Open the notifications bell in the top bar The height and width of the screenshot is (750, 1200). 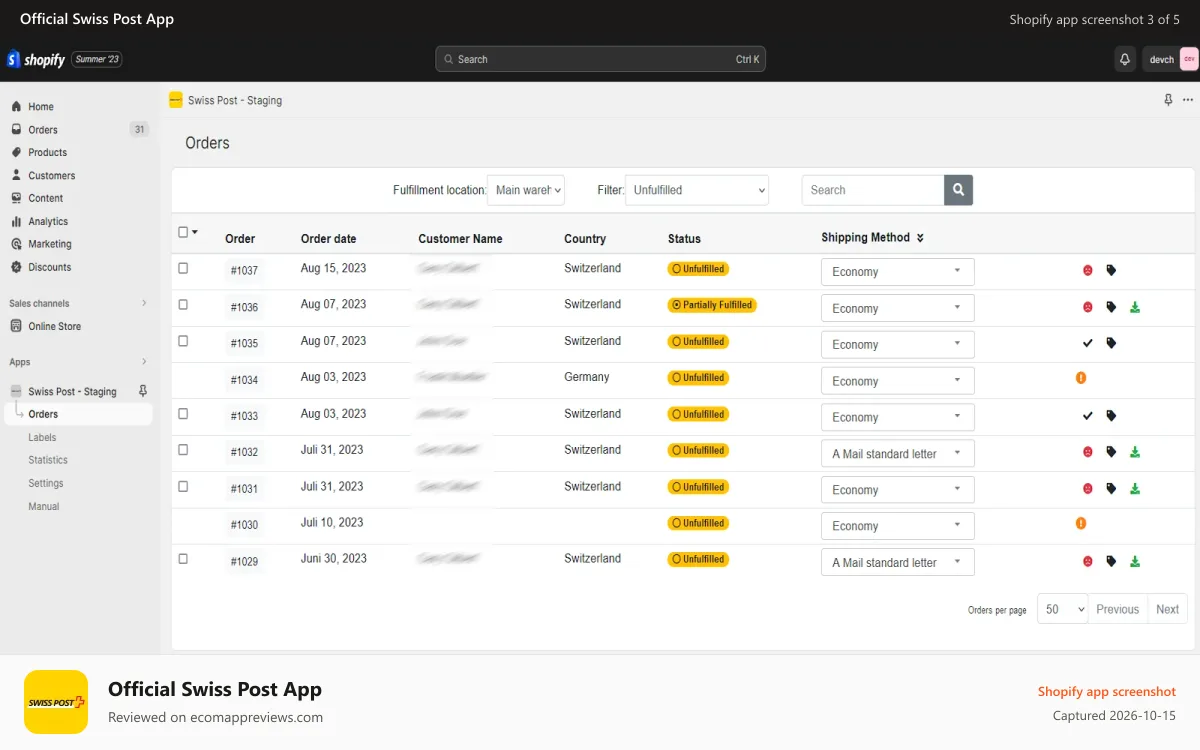click(1125, 59)
